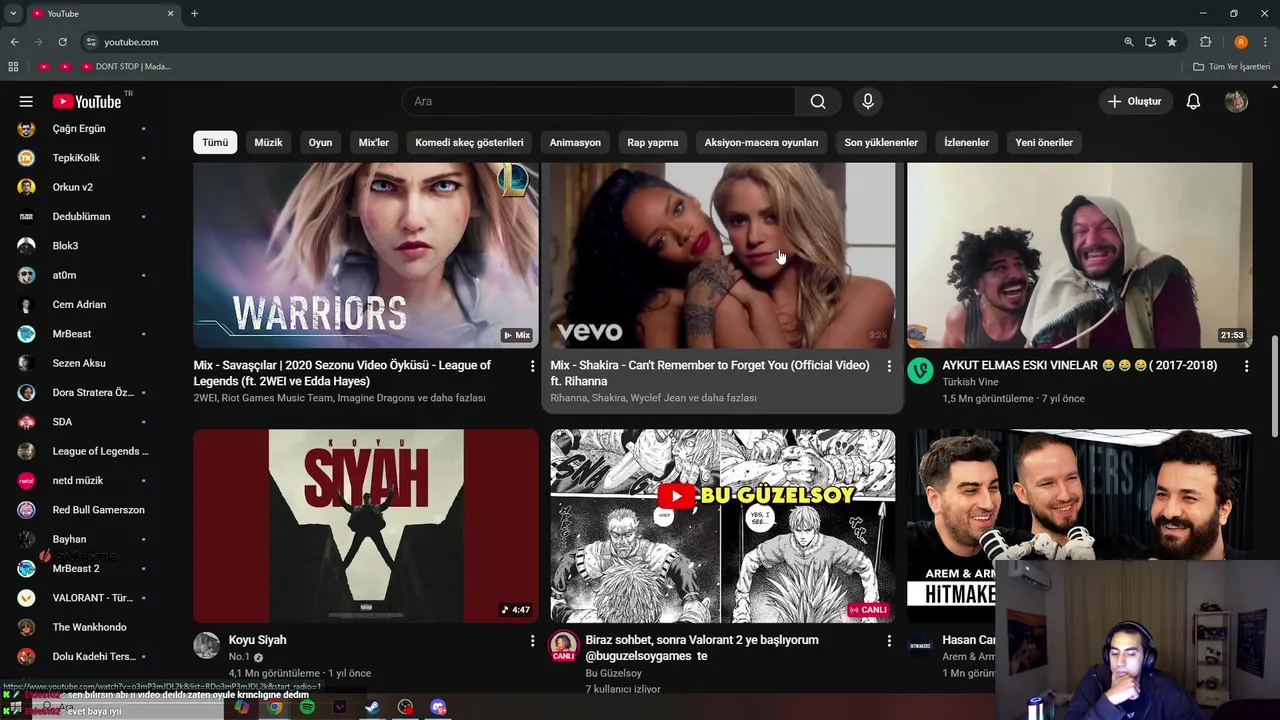This screenshot has width=1280, height=720.
Task: Click AYKUT ELMAS ESKI VINELAR title
Action: [1080, 365]
